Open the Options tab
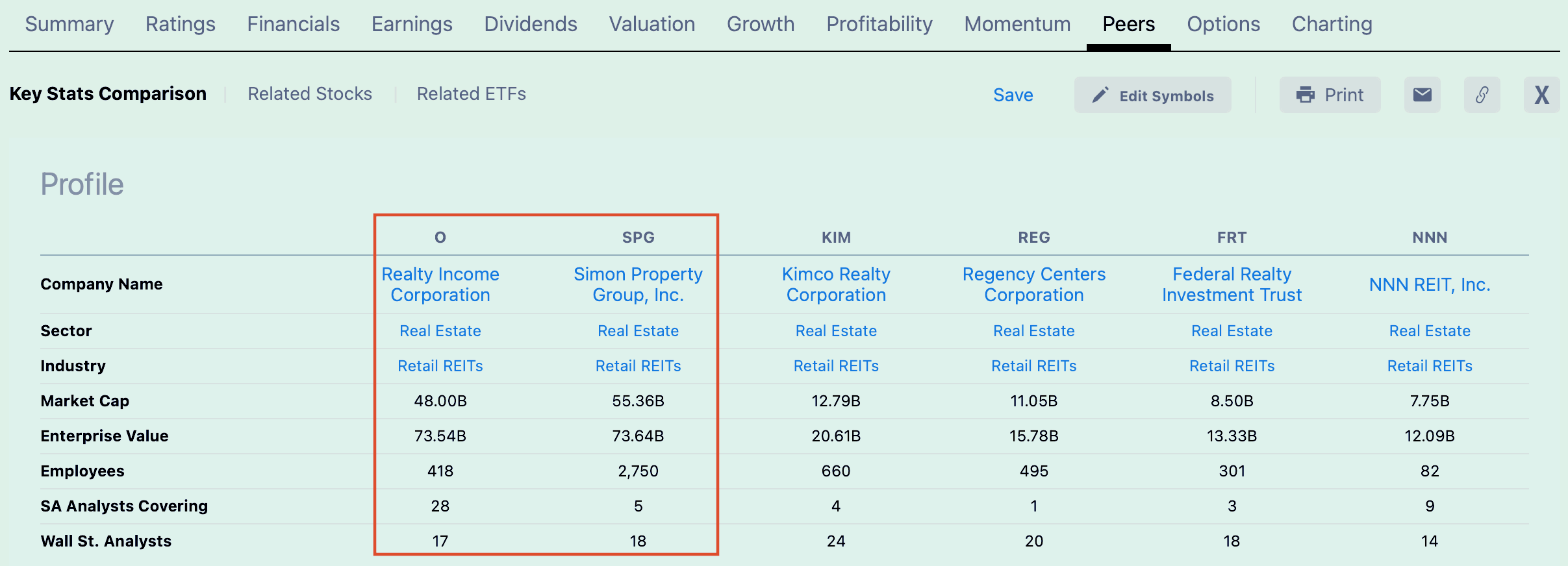This screenshot has width=1568, height=566. (1223, 24)
